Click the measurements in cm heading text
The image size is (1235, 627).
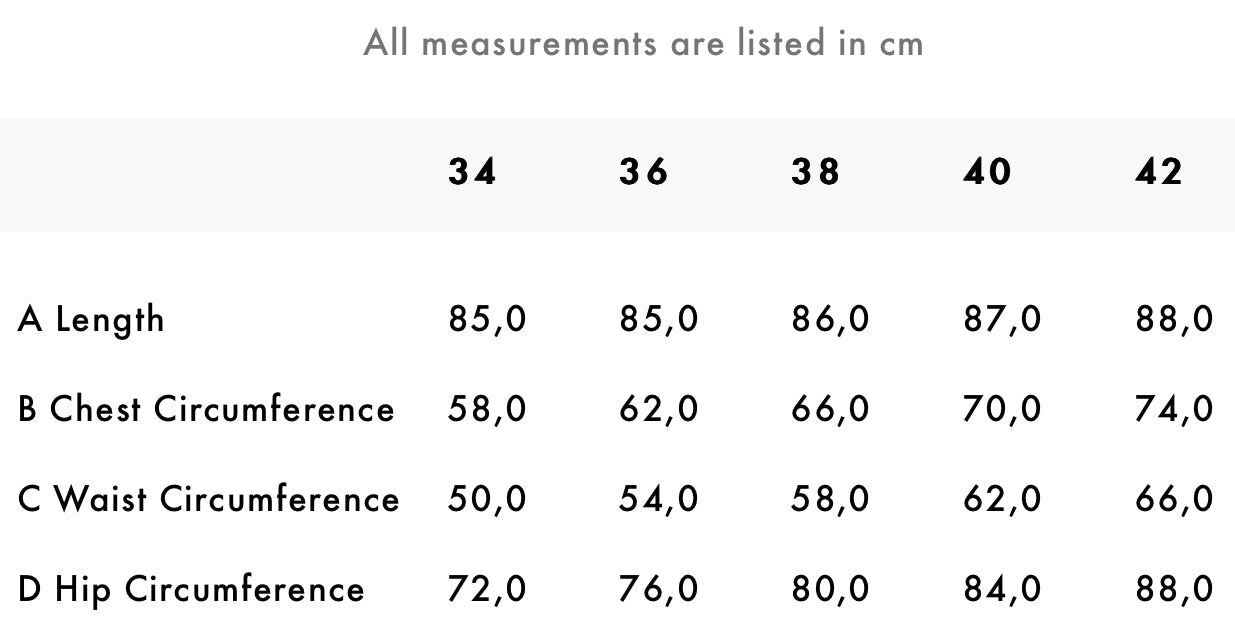coord(643,43)
